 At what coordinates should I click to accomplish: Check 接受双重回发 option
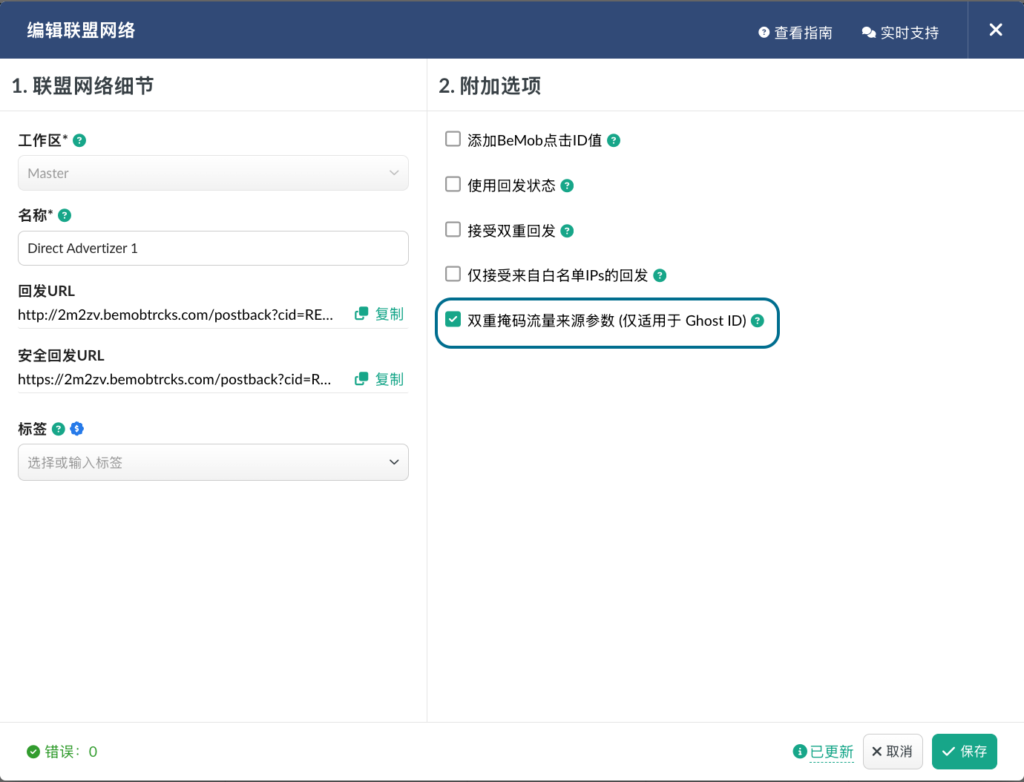(453, 230)
